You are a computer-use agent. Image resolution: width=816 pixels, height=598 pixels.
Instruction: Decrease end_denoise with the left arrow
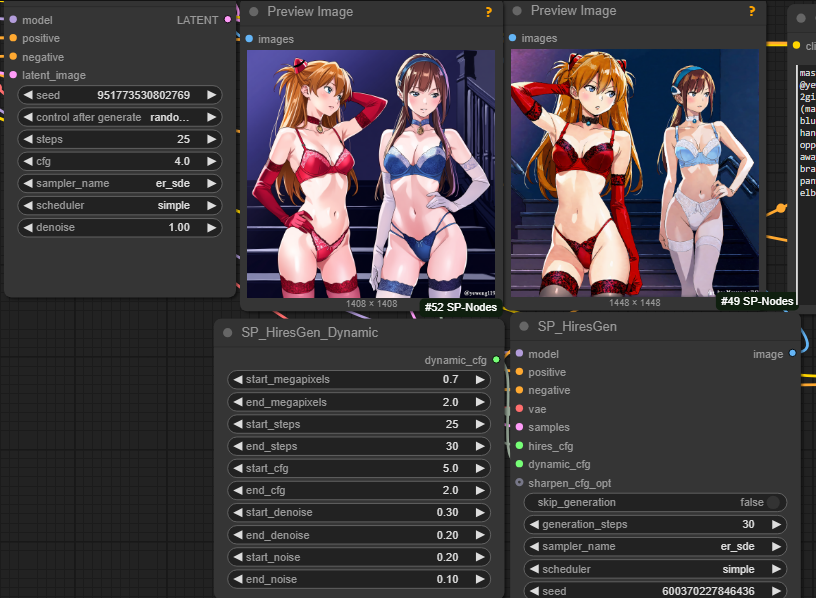(238, 535)
